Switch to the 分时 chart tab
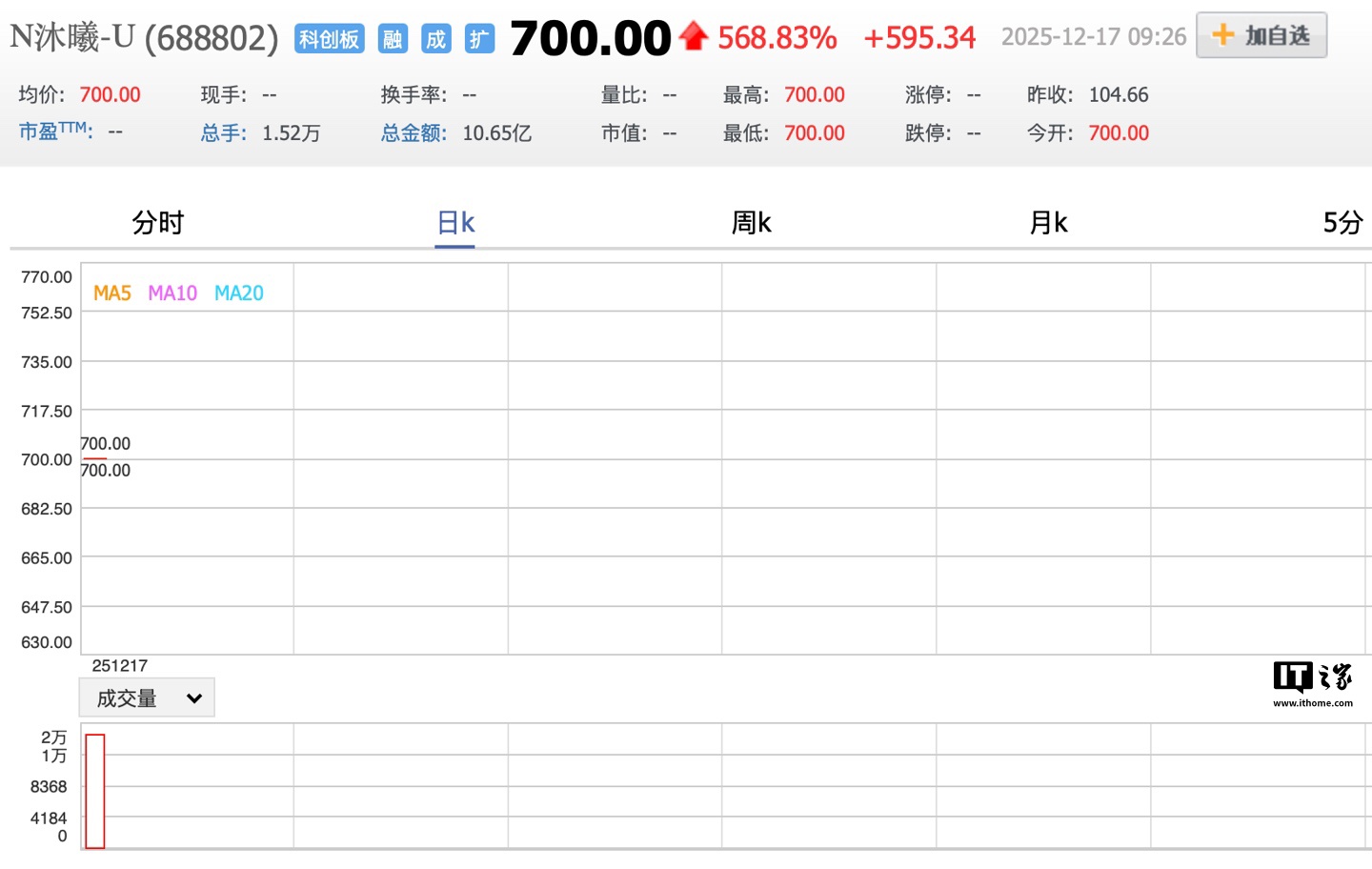 coord(157,222)
